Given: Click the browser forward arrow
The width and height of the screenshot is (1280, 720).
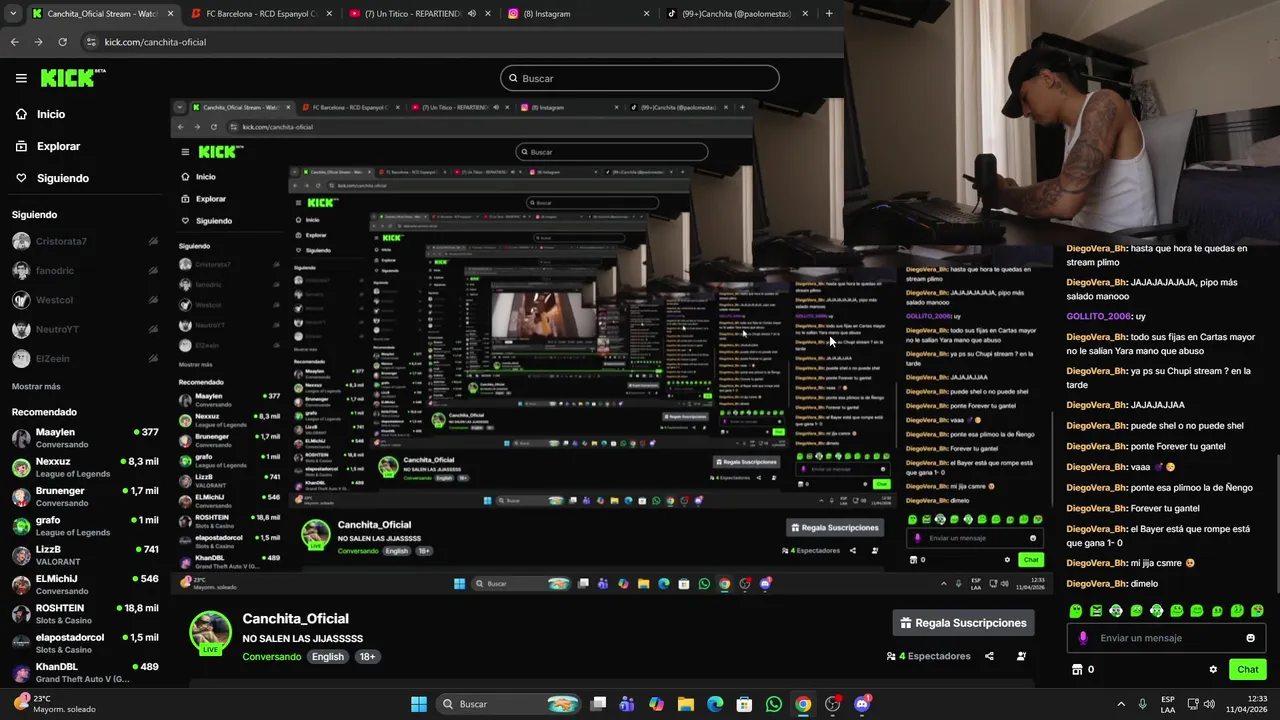Looking at the screenshot, I should 38,42.
